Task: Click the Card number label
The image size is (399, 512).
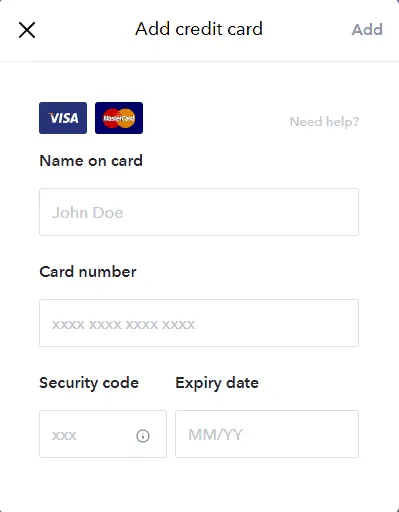Action: click(x=88, y=272)
